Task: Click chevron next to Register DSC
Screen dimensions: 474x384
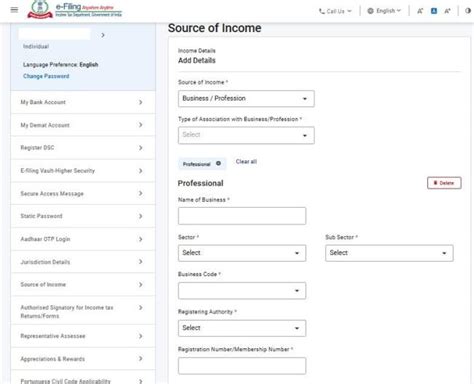Action: pos(141,148)
